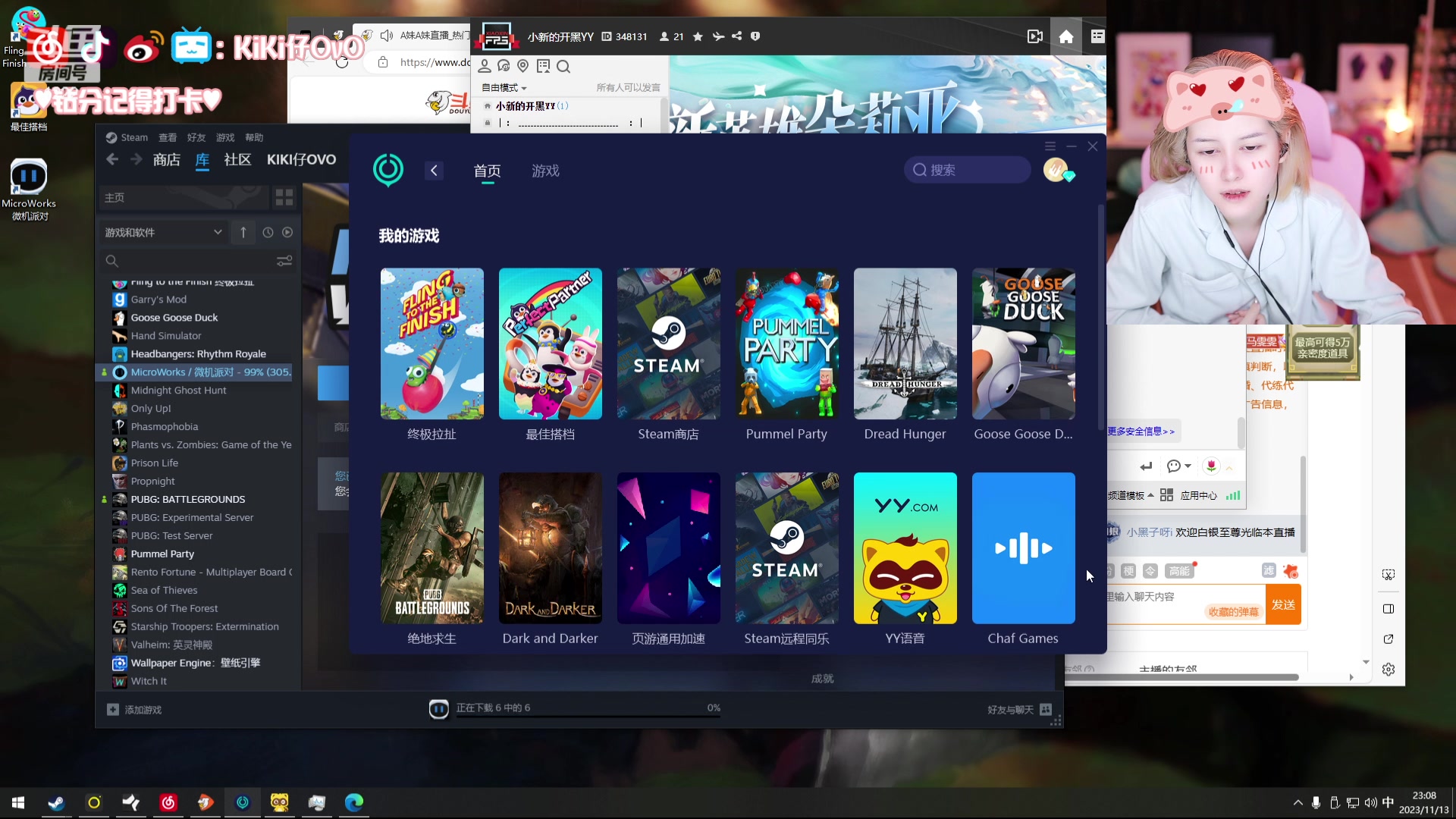Select Garry's Mod in Steam library

(x=158, y=300)
